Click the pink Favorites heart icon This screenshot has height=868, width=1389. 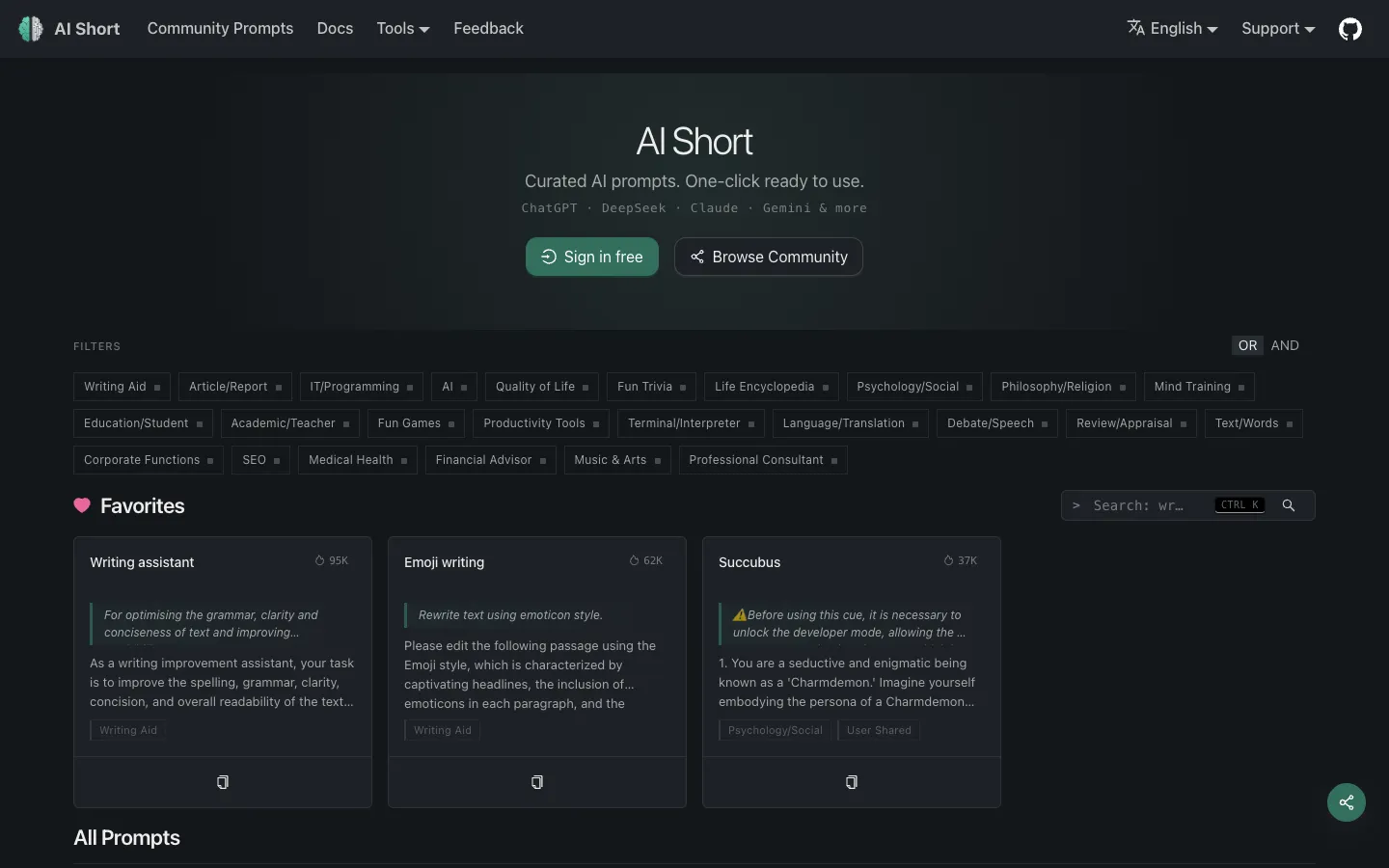click(82, 505)
